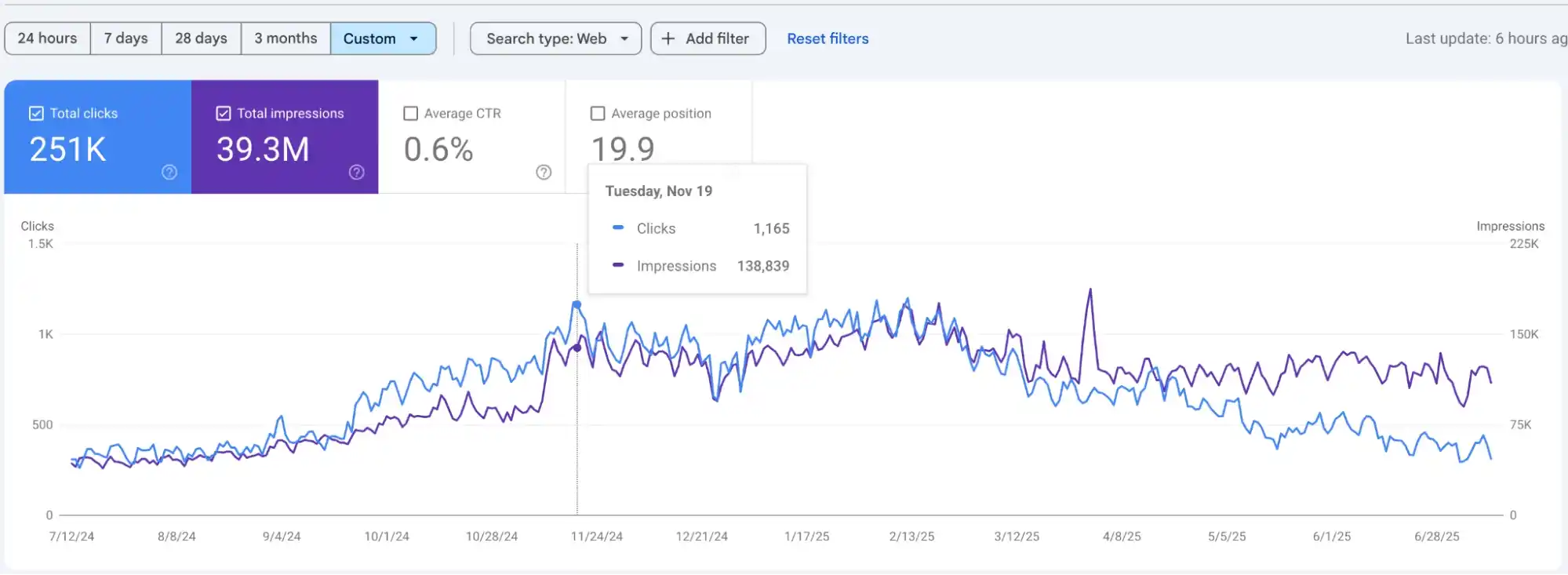This screenshot has width=1568, height=575.
Task: Enable the Average CTR checkbox
Action: click(x=410, y=114)
